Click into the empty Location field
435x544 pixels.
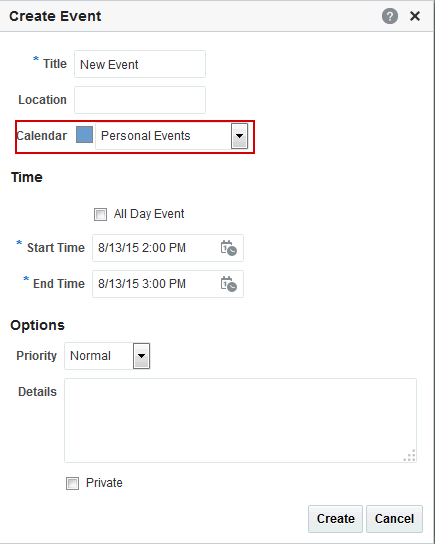click(140, 100)
